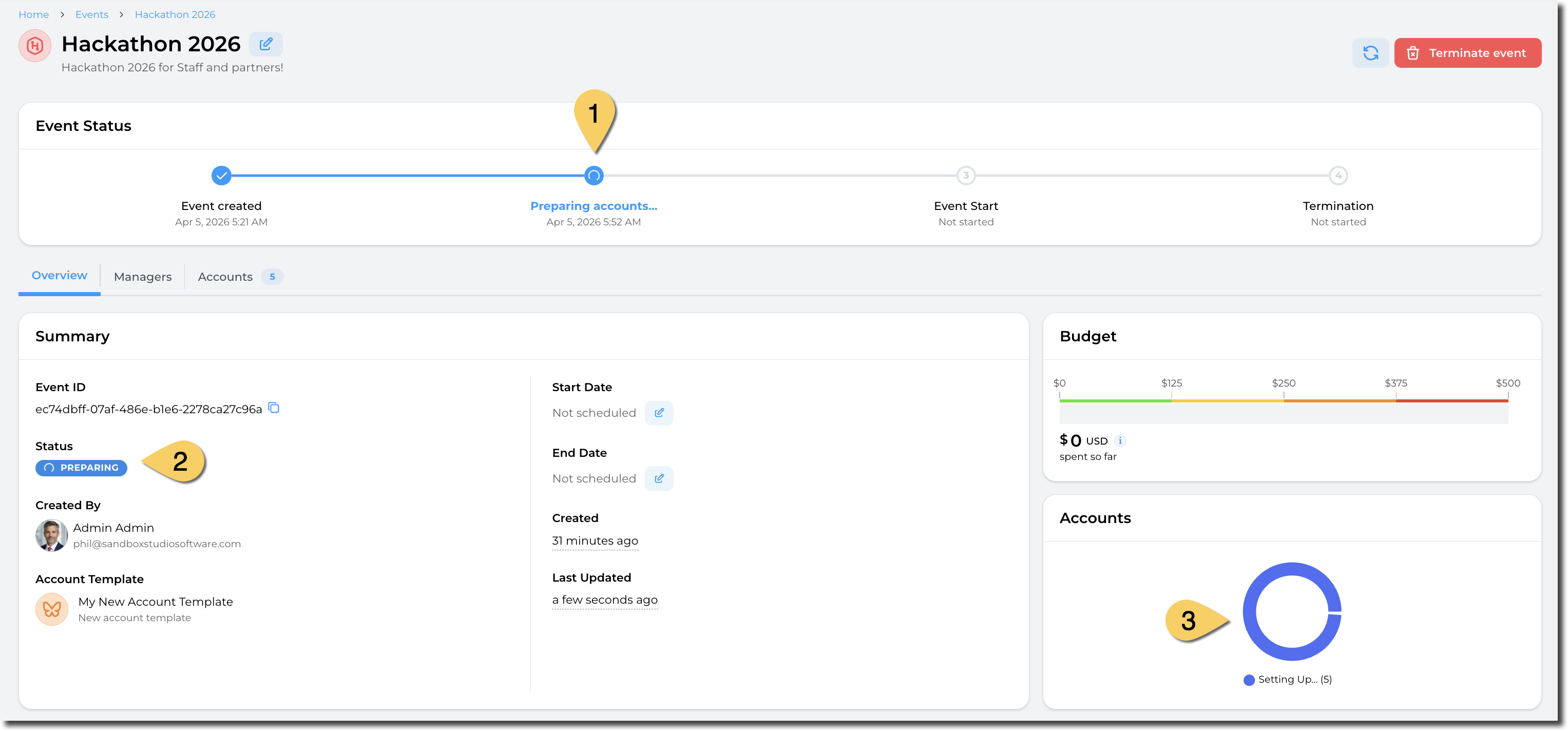Open the Accounts tab
This screenshot has height=731, width=1568.
(225, 277)
